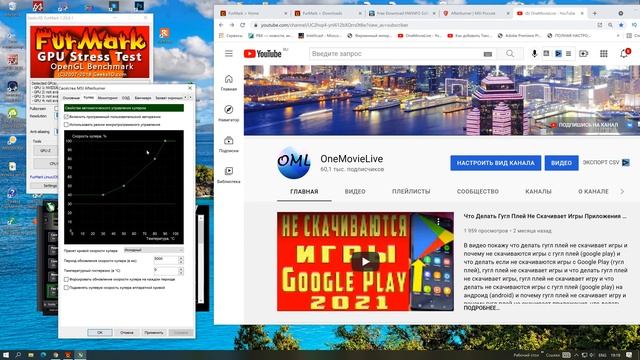Switch to the ВИДЕО channel tab
This screenshot has width=640, height=360.
[355, 191]
